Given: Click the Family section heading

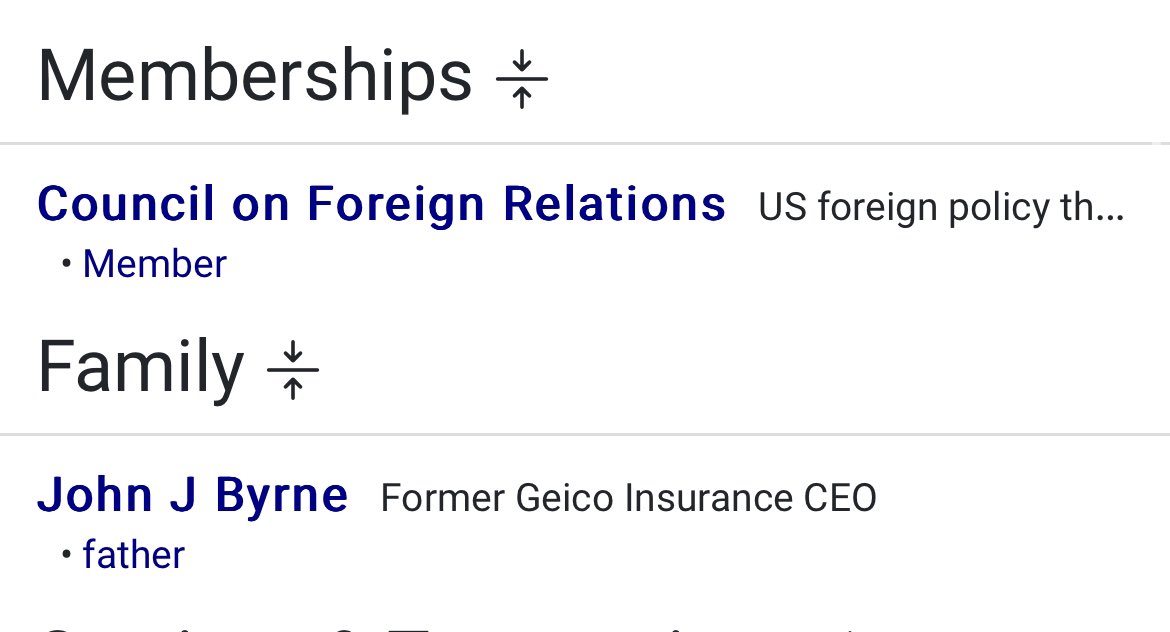Looking at the screenshot, I should [140, 368].
